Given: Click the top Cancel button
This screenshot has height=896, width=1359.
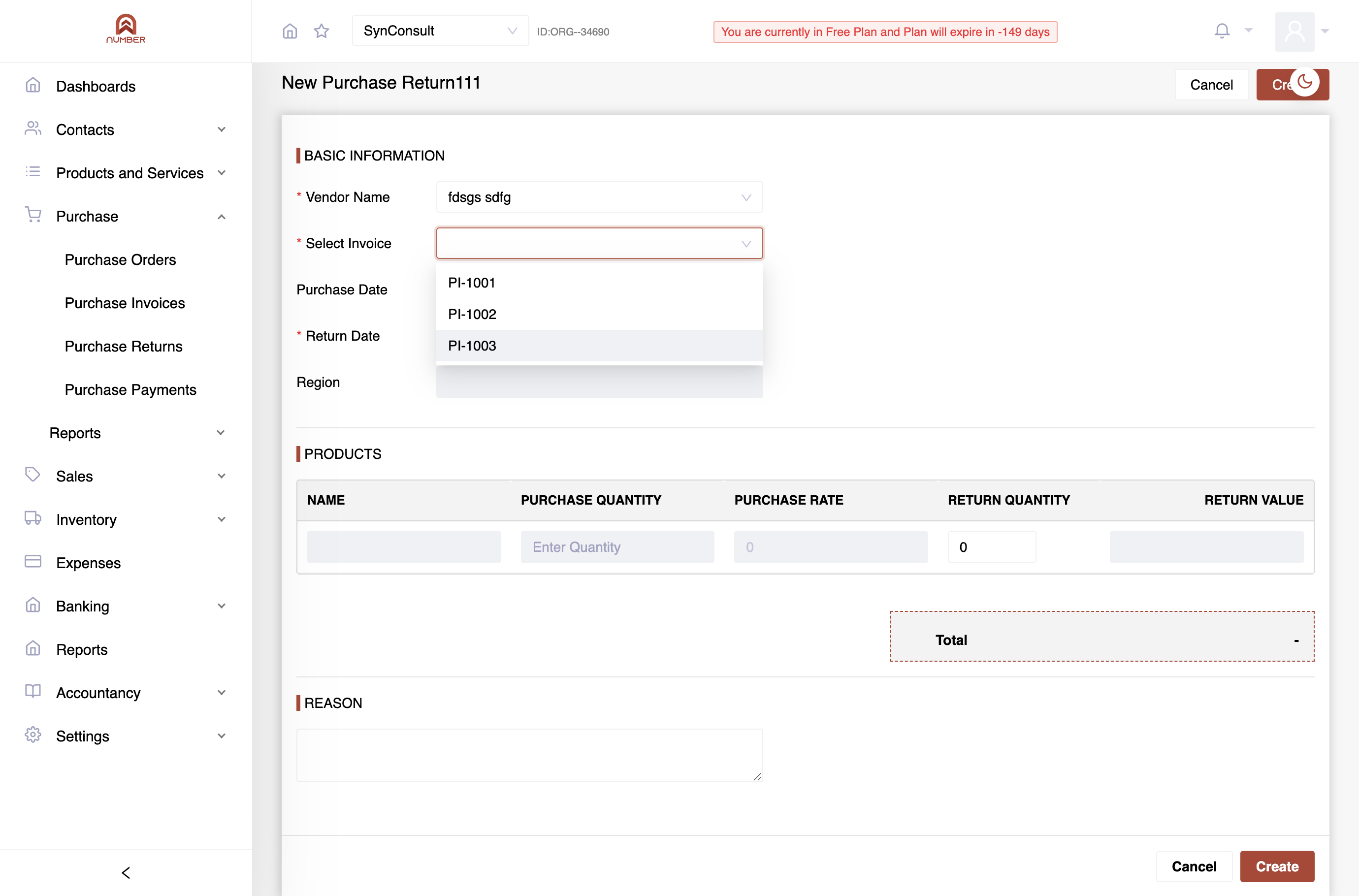Looking at the screenshot, I should [1211, 85].
